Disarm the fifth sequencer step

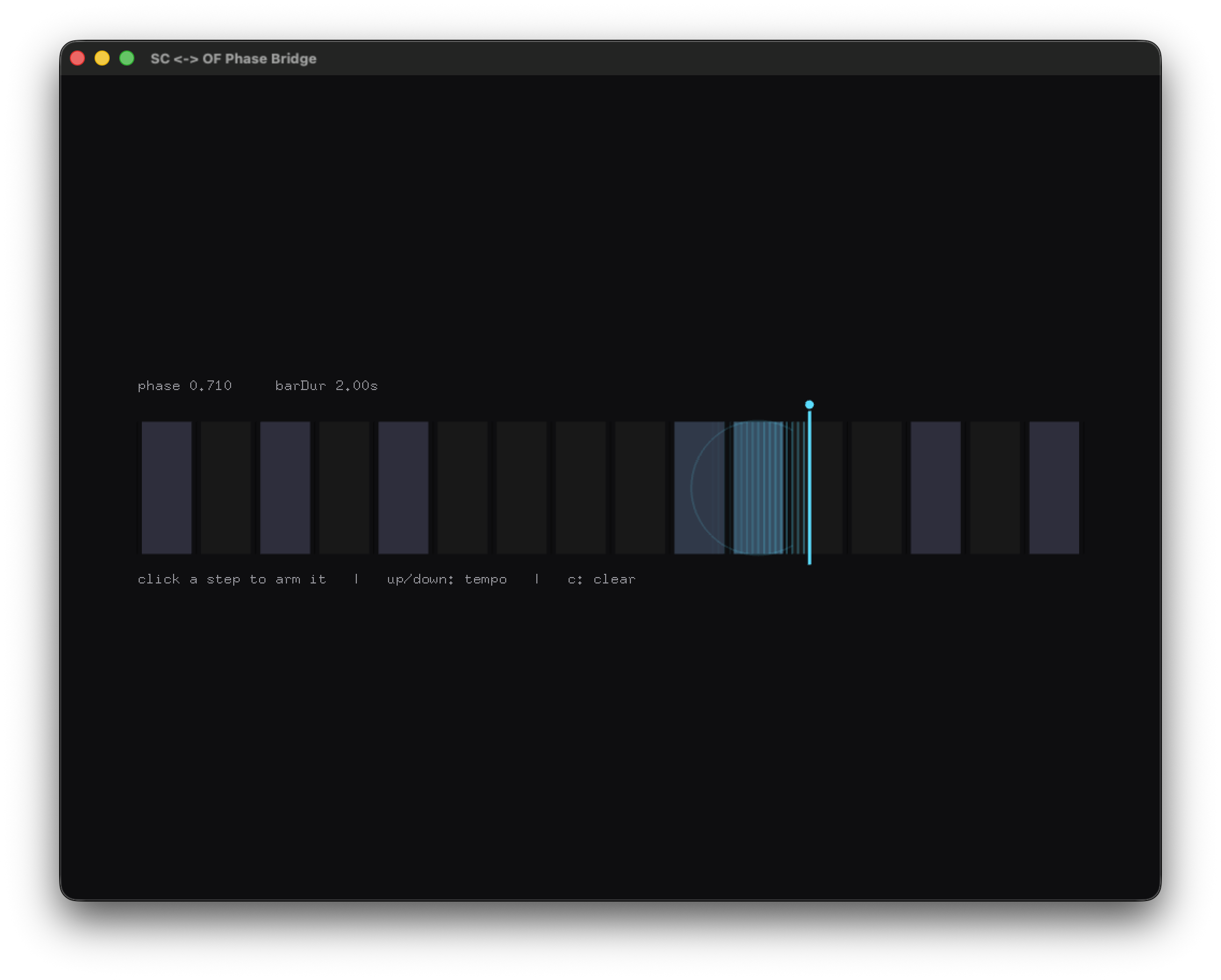point(403,487)
